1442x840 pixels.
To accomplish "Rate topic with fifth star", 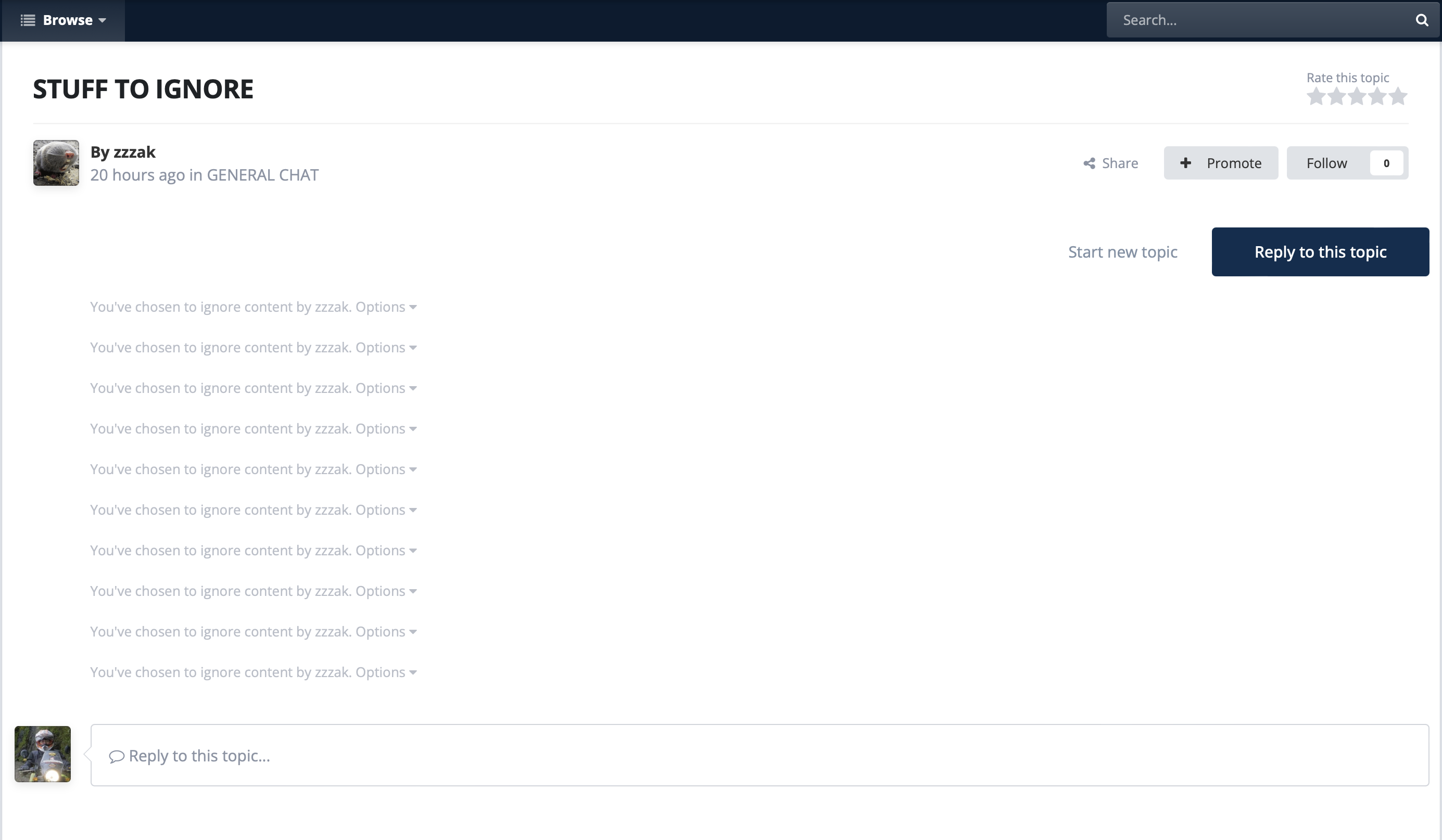I will tap(1397, 96).
